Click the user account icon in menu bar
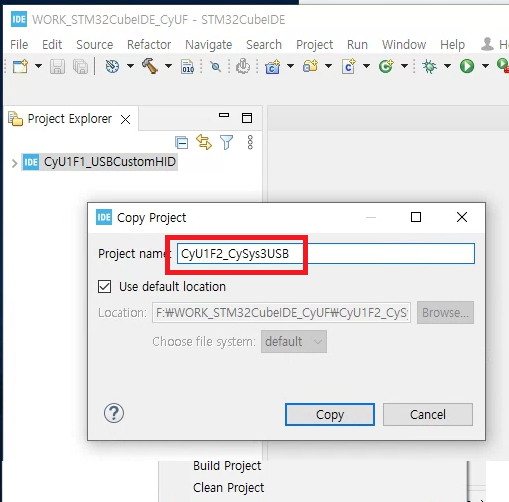This screenshot has height=502, width=509. coord(487,44)
